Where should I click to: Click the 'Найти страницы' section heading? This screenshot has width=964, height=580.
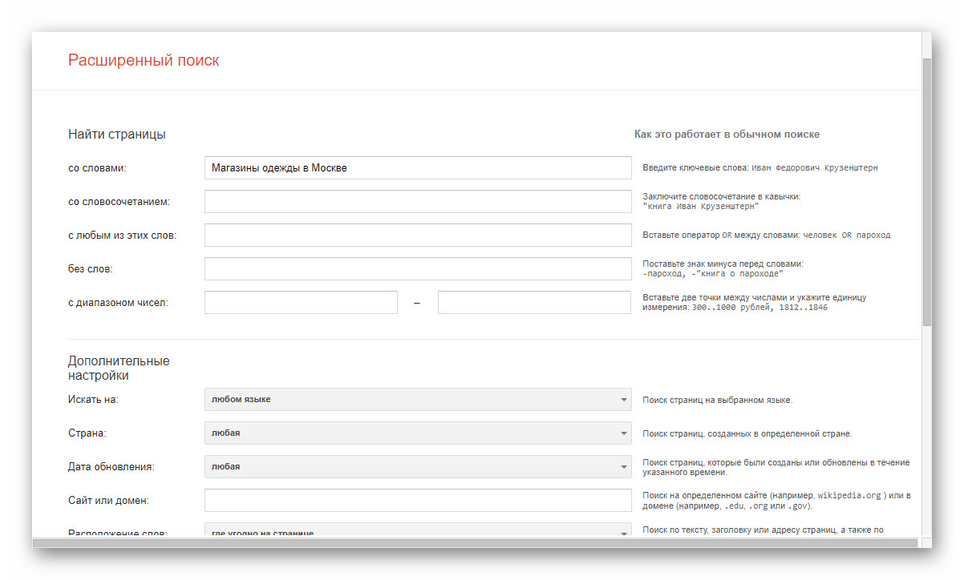point(117,134)
